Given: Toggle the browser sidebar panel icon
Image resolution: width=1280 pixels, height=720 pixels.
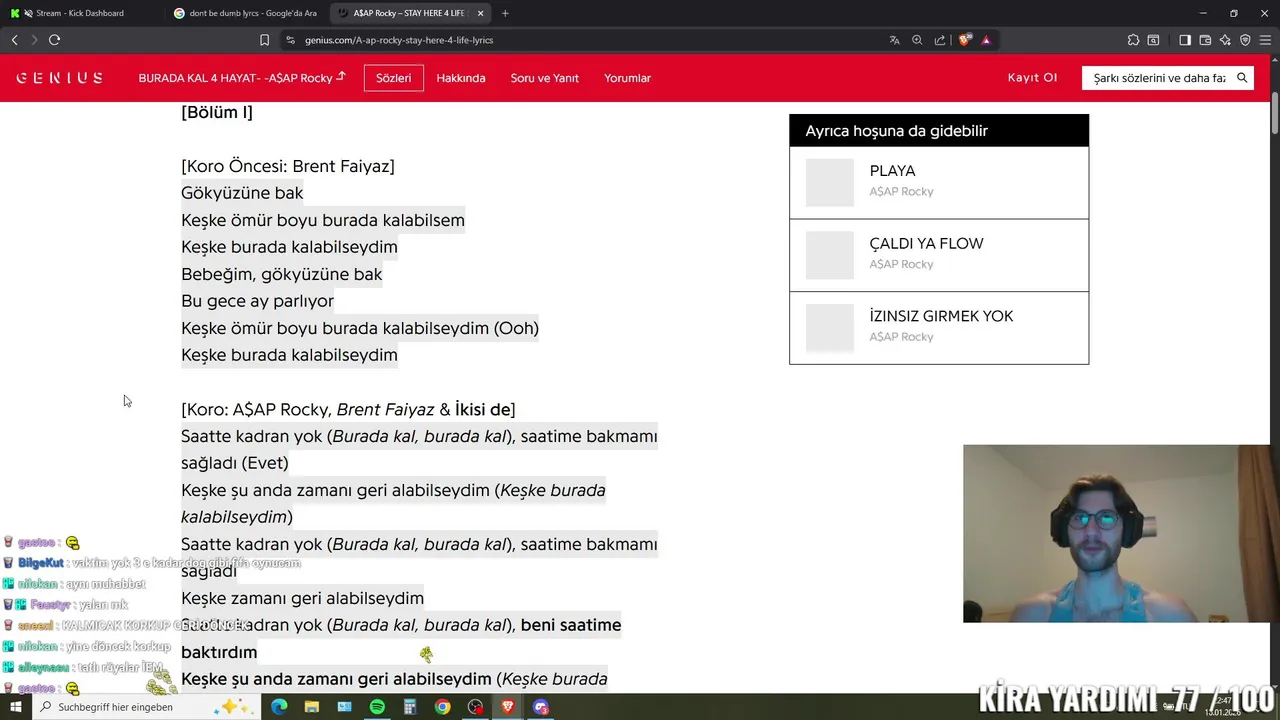Looking at the screenshot, I should (1185, 40).
